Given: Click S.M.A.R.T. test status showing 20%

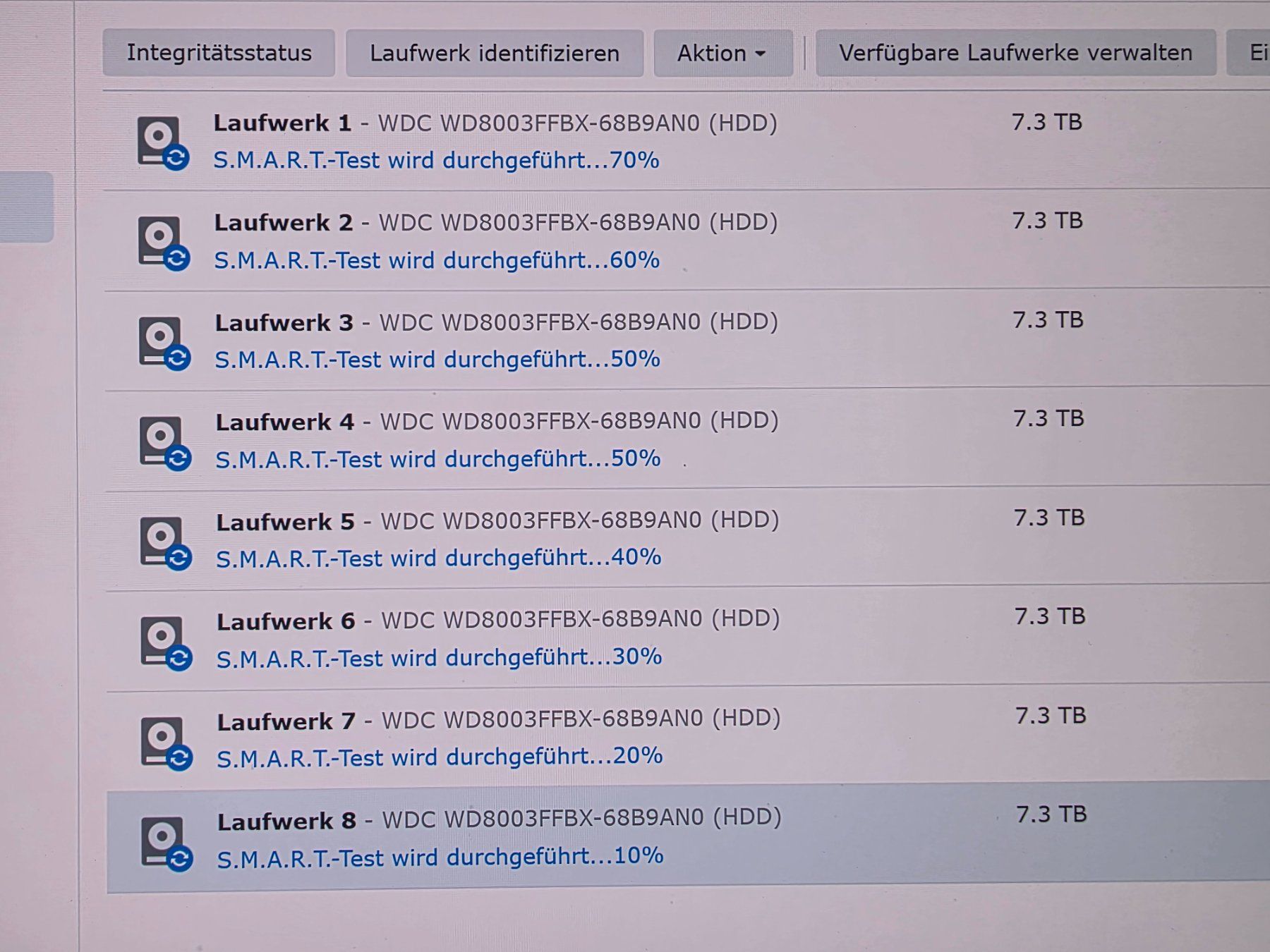Looking at the screenshot, I should pyautogui.click(x=440, y=757).
